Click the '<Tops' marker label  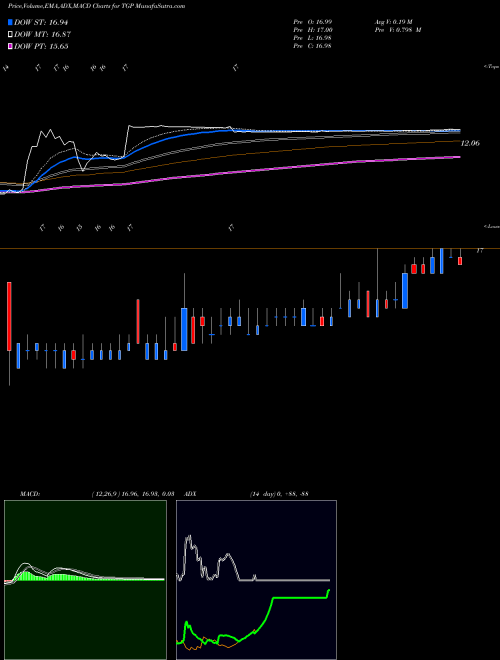pyautogui.click(x=491, y=67)
